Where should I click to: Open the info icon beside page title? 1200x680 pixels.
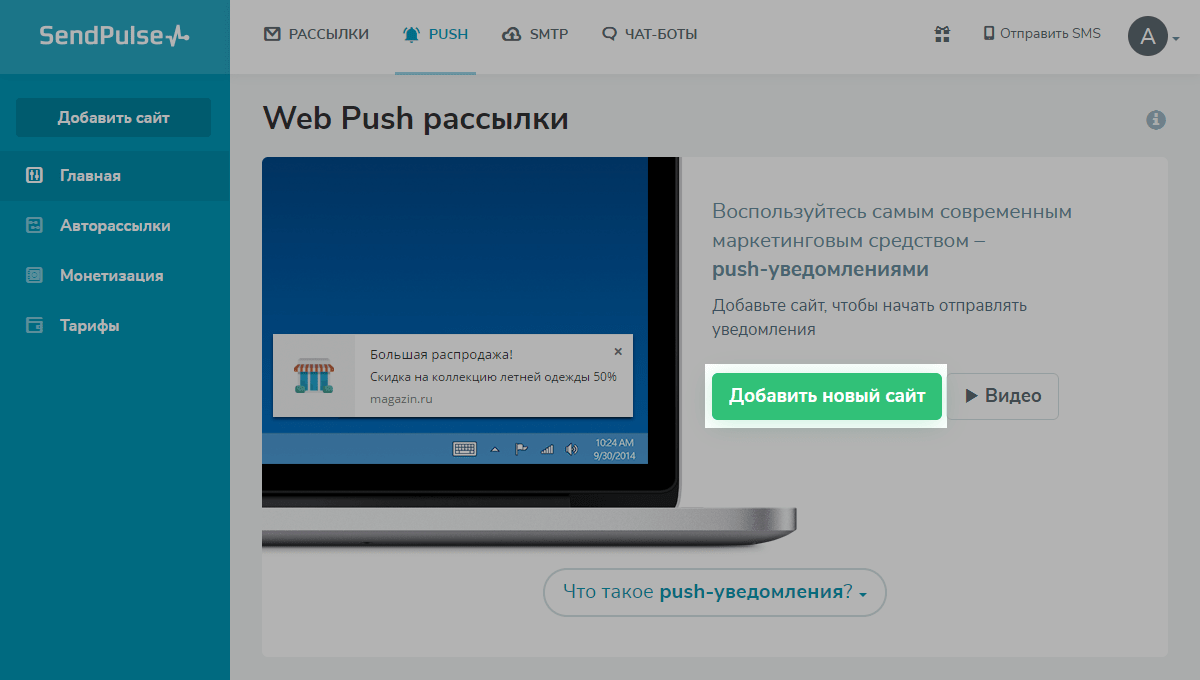click(x=1156, y=120)
